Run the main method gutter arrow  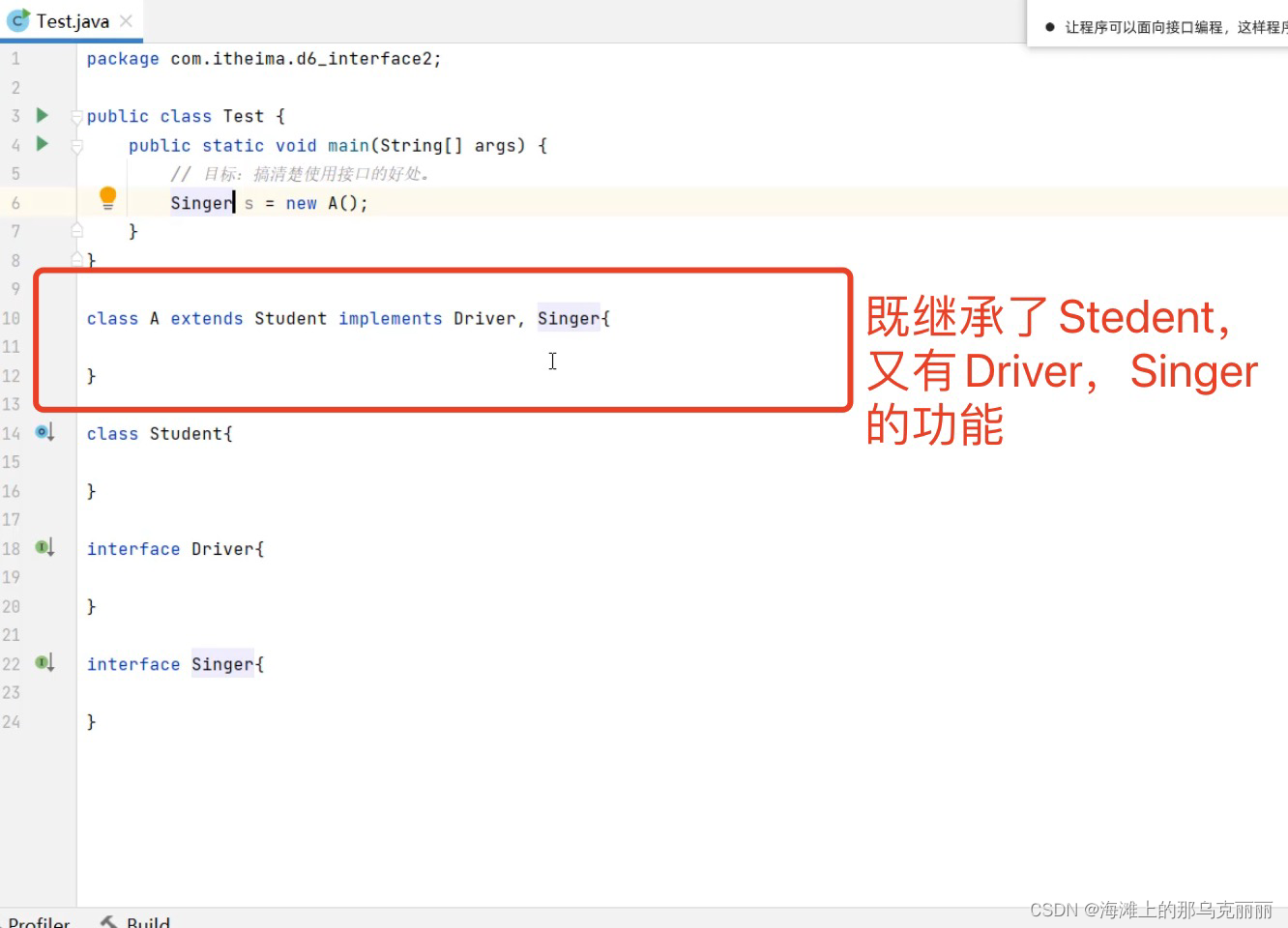(41, 144)
